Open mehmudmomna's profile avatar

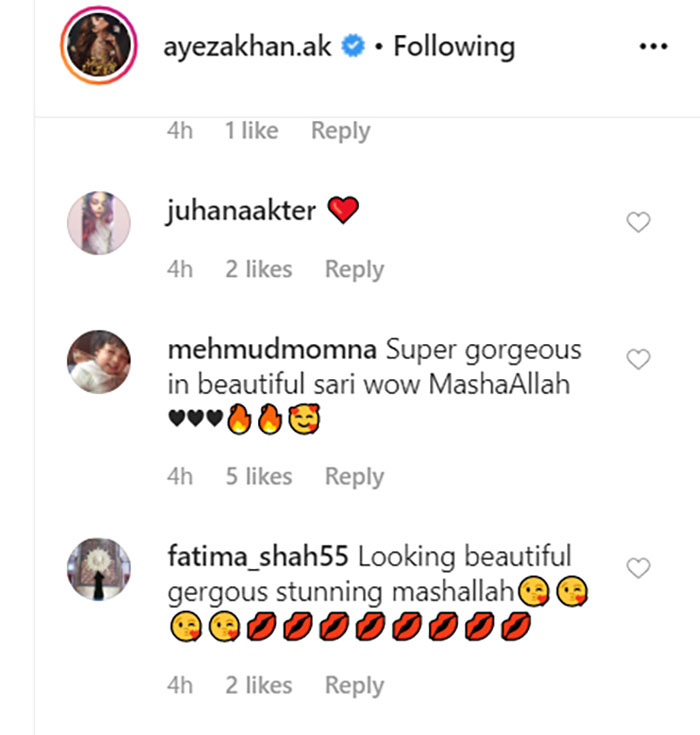coord(98,363)
